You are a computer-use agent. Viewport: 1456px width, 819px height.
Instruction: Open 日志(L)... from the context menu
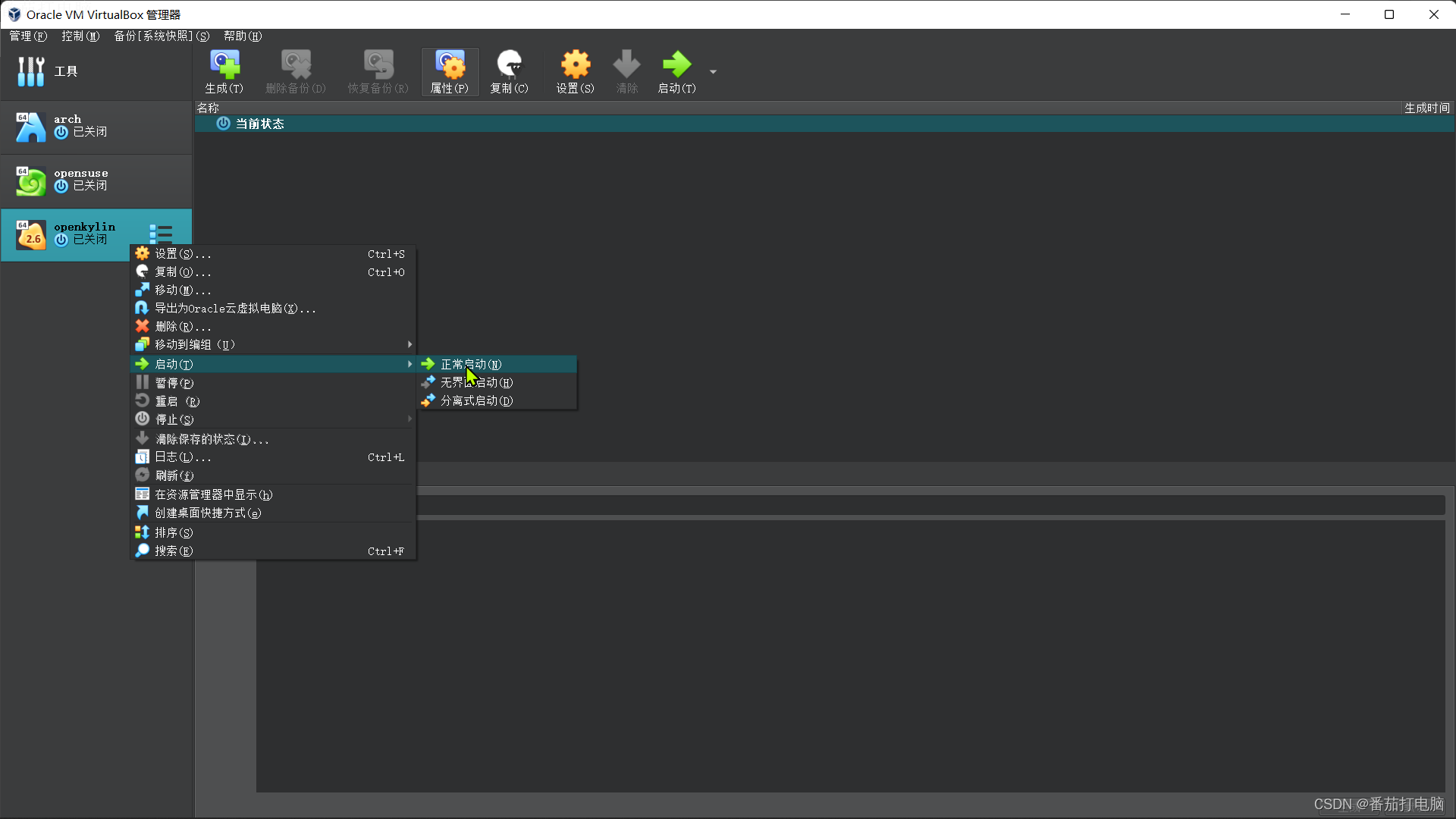pos(273,457)
